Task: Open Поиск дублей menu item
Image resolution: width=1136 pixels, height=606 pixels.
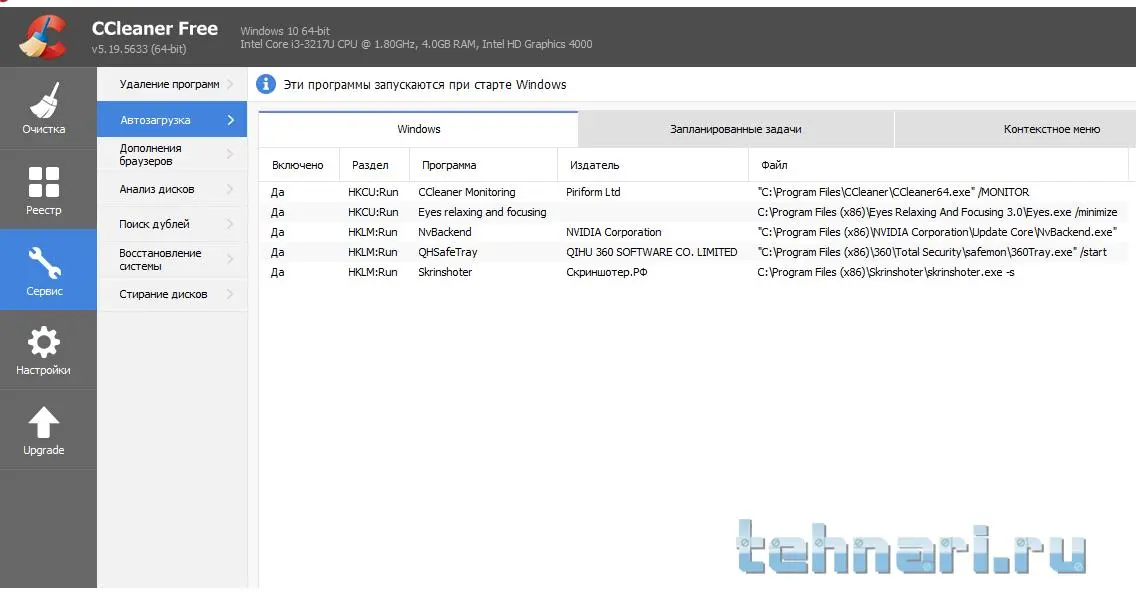Action: tap(172, 224)
